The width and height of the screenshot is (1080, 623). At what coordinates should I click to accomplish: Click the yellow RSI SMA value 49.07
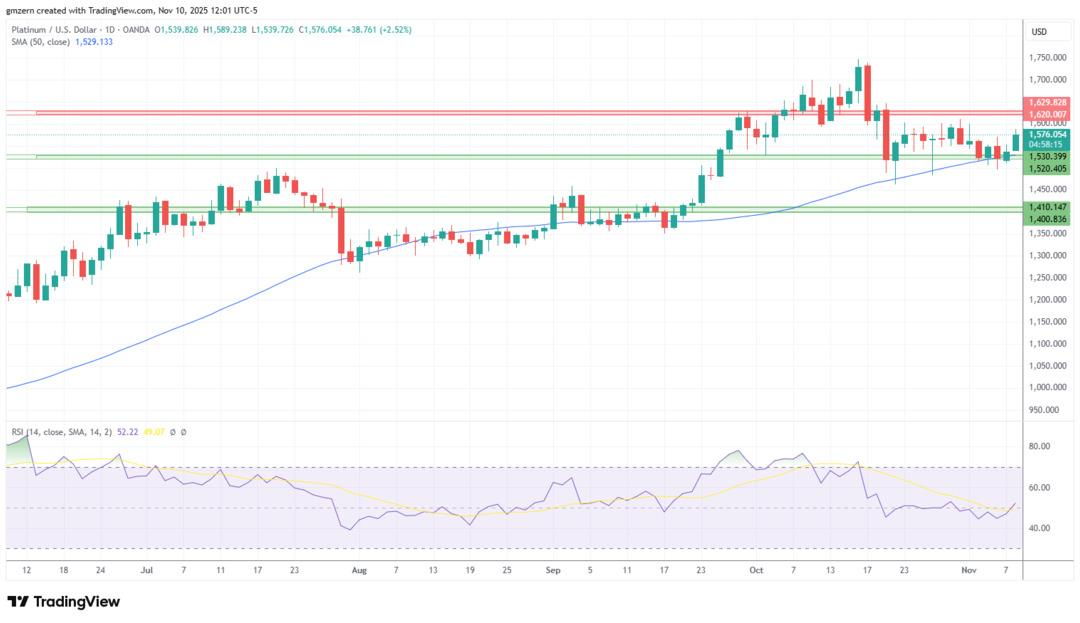tap(154, 432)
